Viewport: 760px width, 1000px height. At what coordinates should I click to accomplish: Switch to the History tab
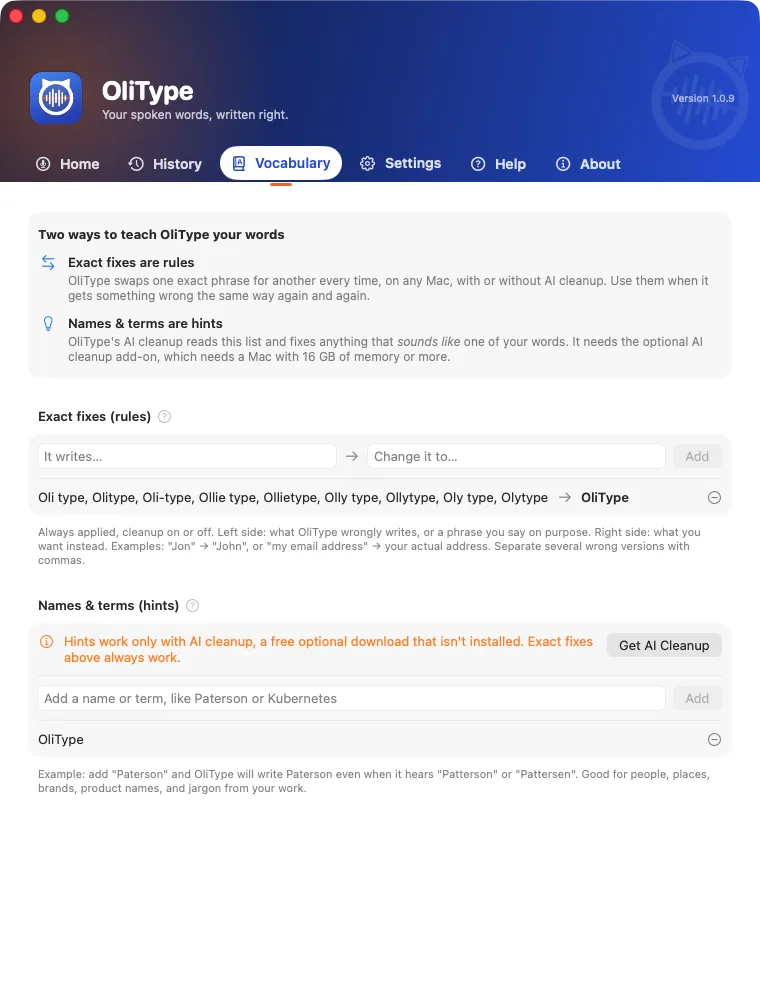165,164
